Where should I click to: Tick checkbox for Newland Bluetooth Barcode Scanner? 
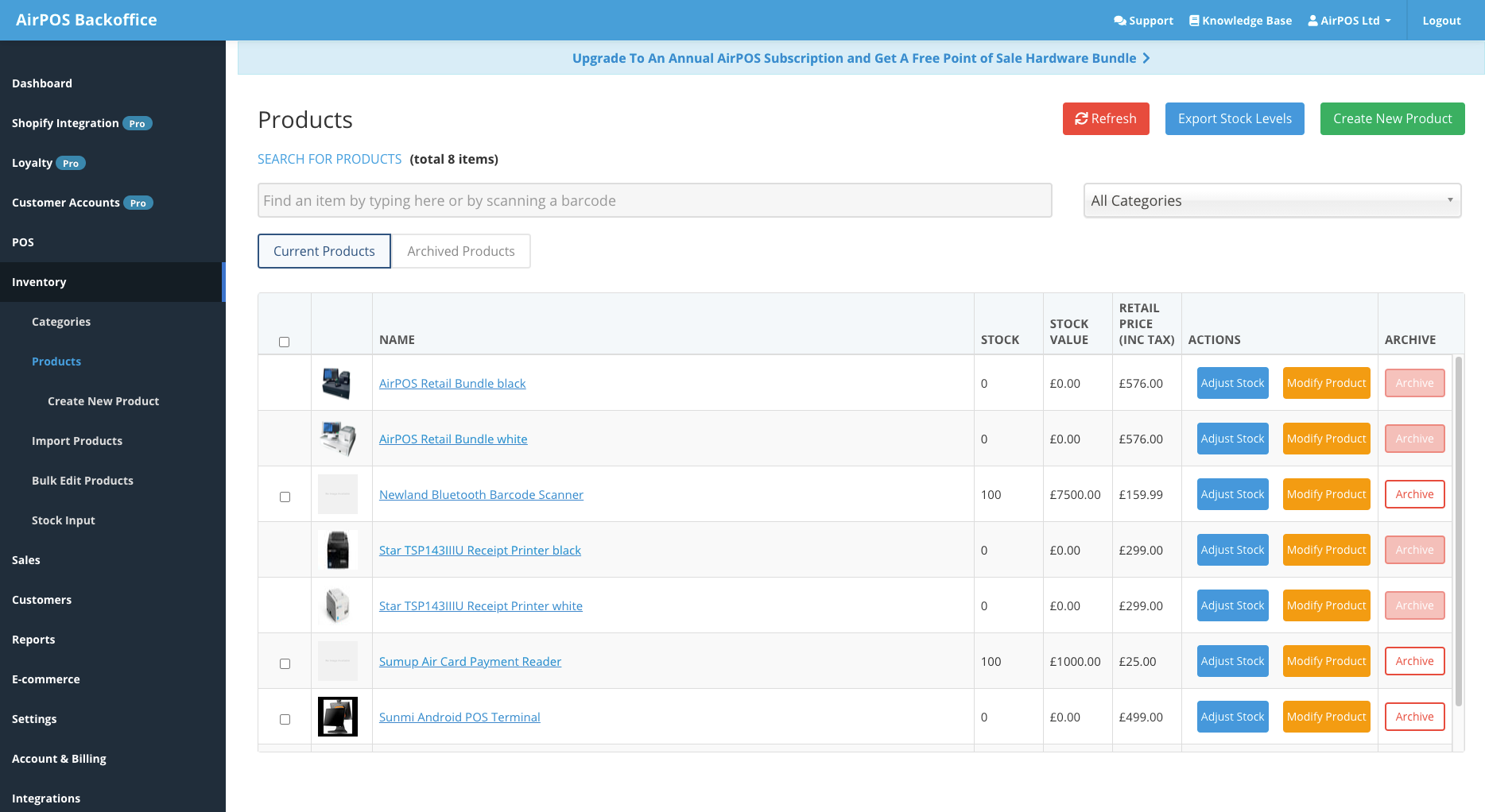point(285,497)
